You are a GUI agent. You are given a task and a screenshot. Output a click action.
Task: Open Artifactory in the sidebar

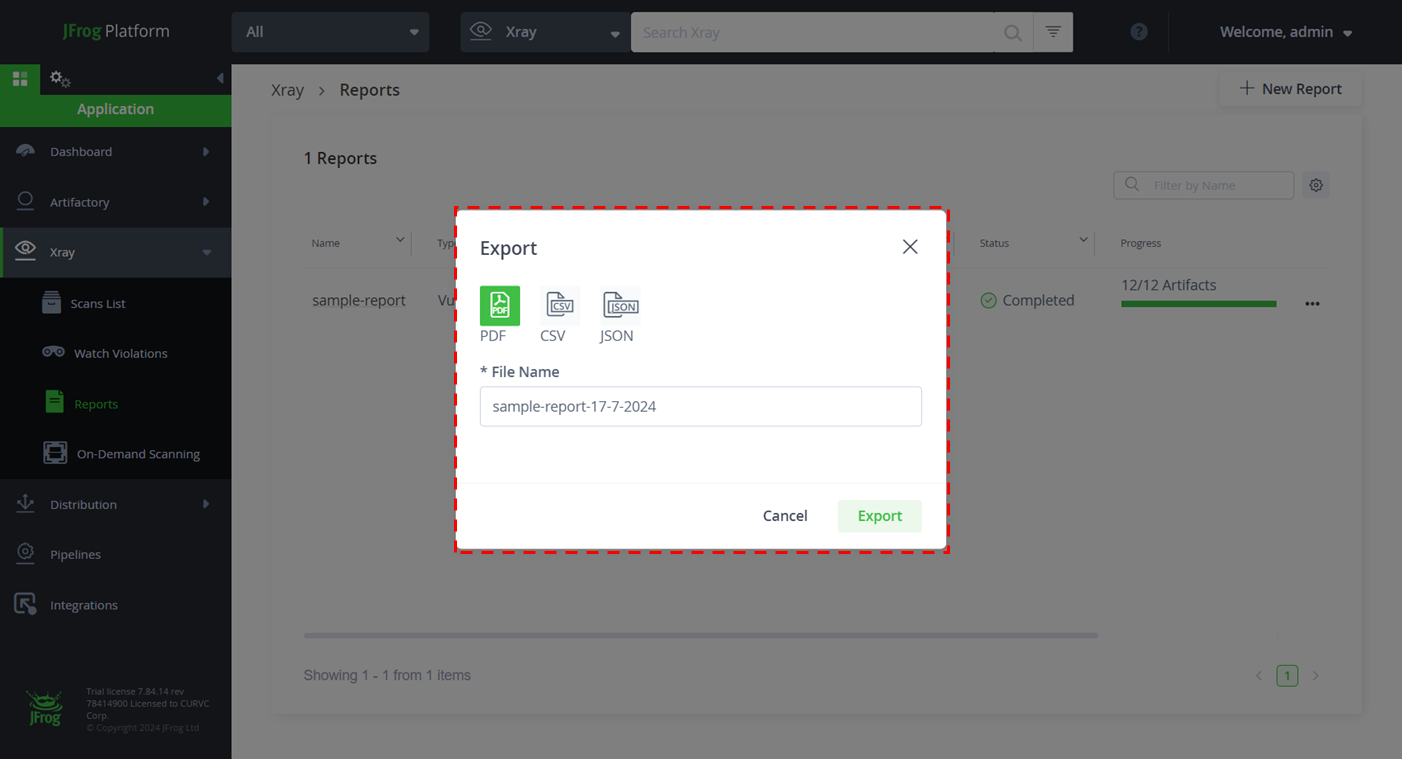tap(115, 202)
